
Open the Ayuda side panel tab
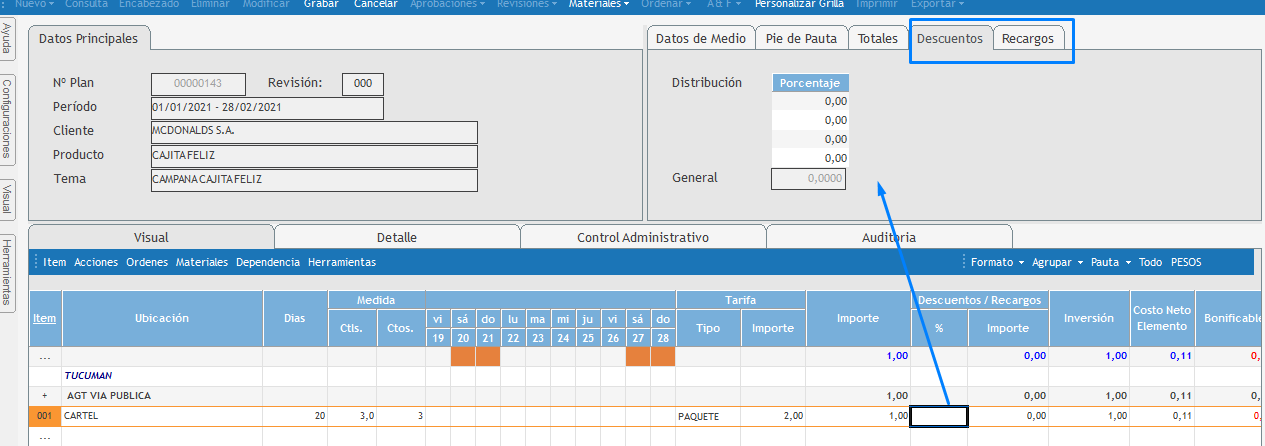tap(7, 42)
